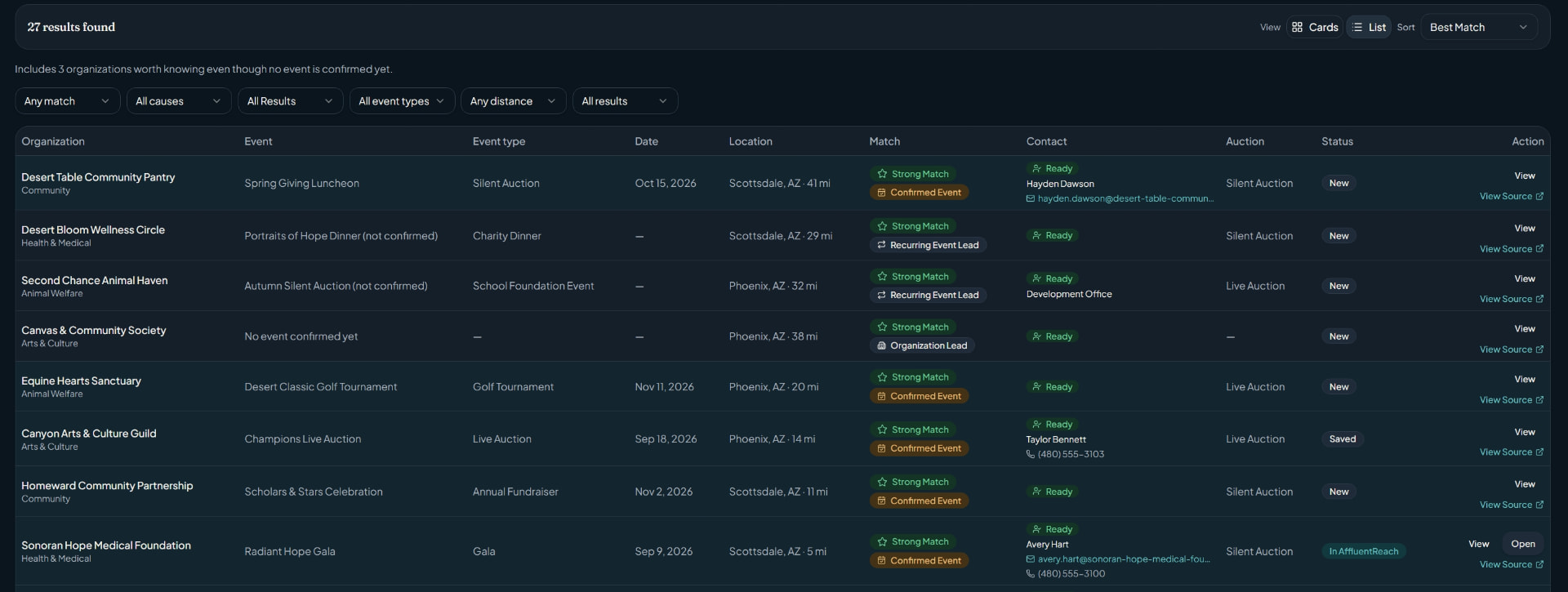This screenshot has height=592, width=1568.
Task: Click the chevron in Best Match dropdown
Action: point(1522,27)
